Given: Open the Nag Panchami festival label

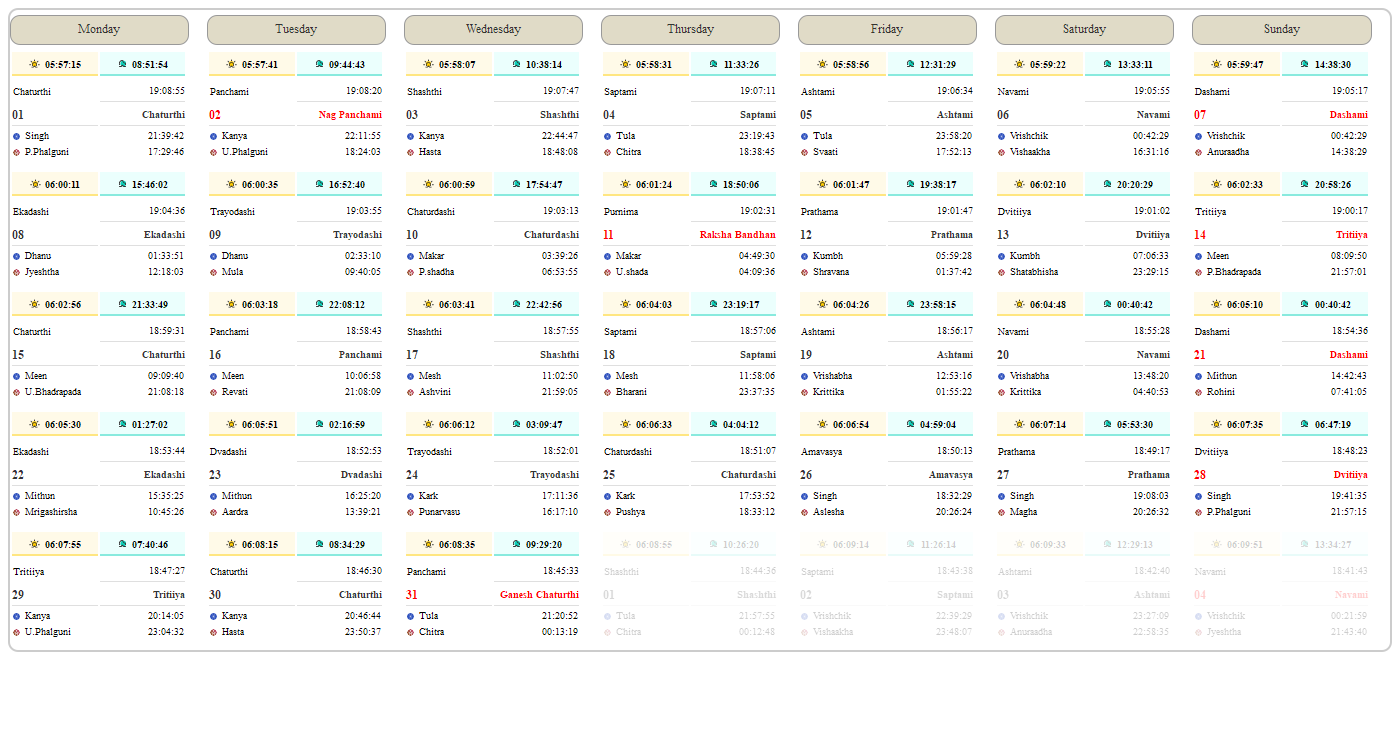Looking at the screenshot, I should (350, 115).
